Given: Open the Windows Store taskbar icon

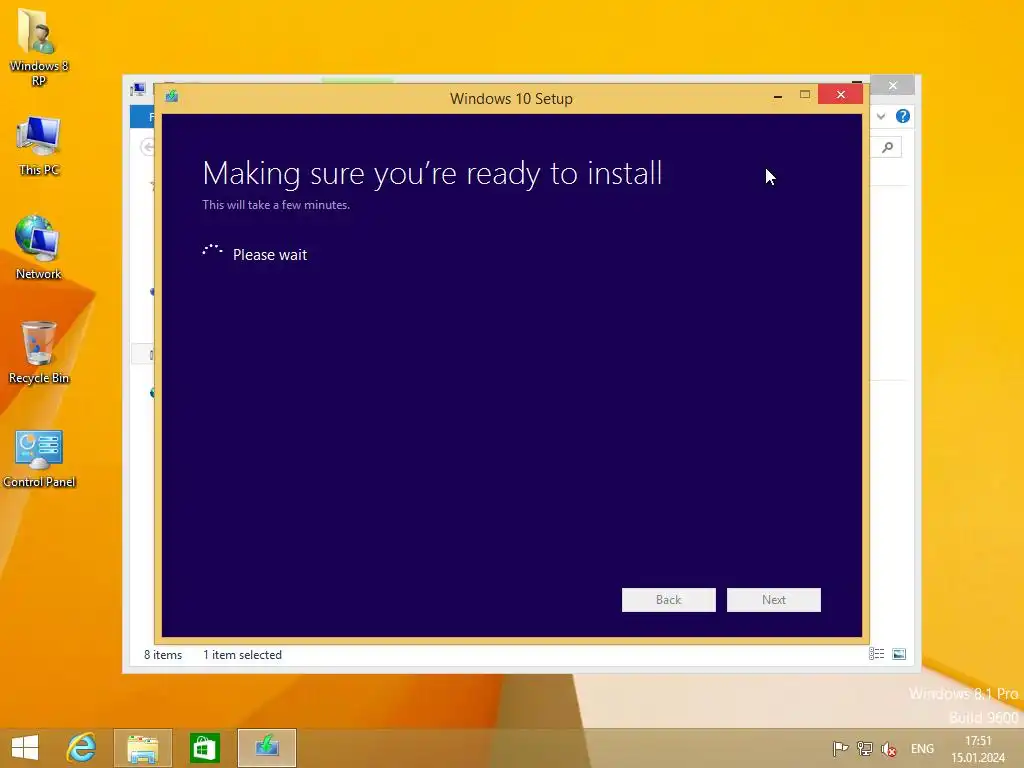Looking at the screenshot, I should [204, 748].
